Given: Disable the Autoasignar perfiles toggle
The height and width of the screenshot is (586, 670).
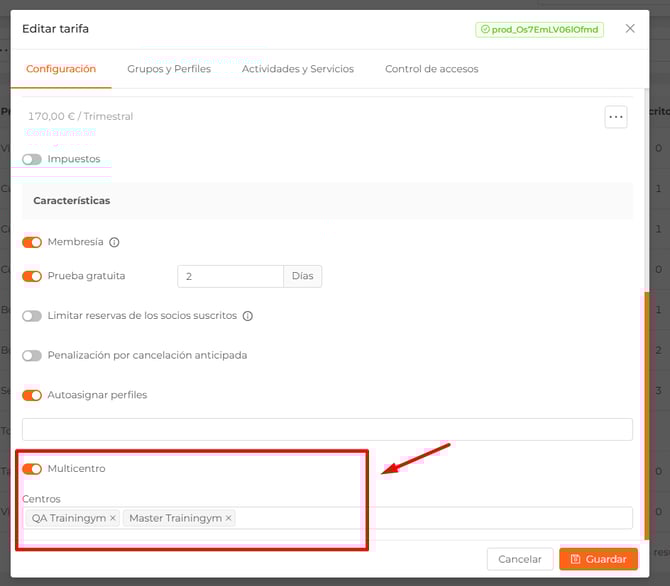Looking at the screenshot, I should (x=32, y=395).
